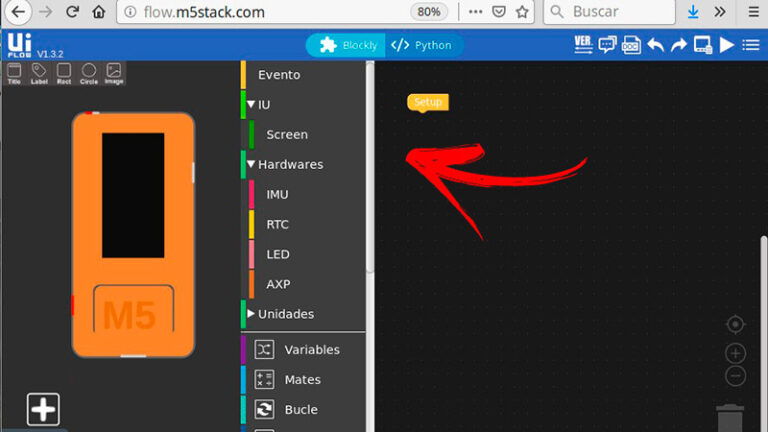This screenshot has height=432, width=768.
Task: Redo the last undone action
Action: [679, 45]
